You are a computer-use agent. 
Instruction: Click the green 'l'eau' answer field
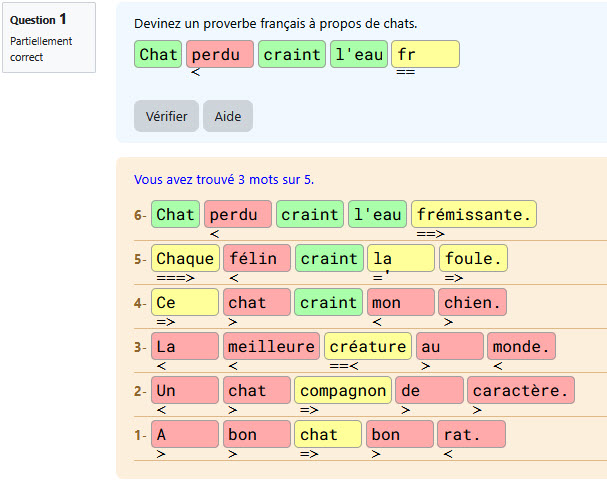pyautogui.click(x=359, y=54)
